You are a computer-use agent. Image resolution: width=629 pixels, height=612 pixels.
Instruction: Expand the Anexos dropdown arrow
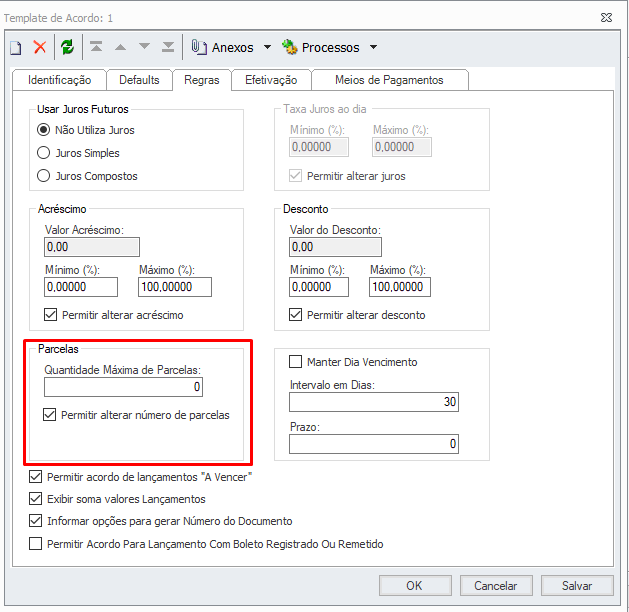[267, 47]
